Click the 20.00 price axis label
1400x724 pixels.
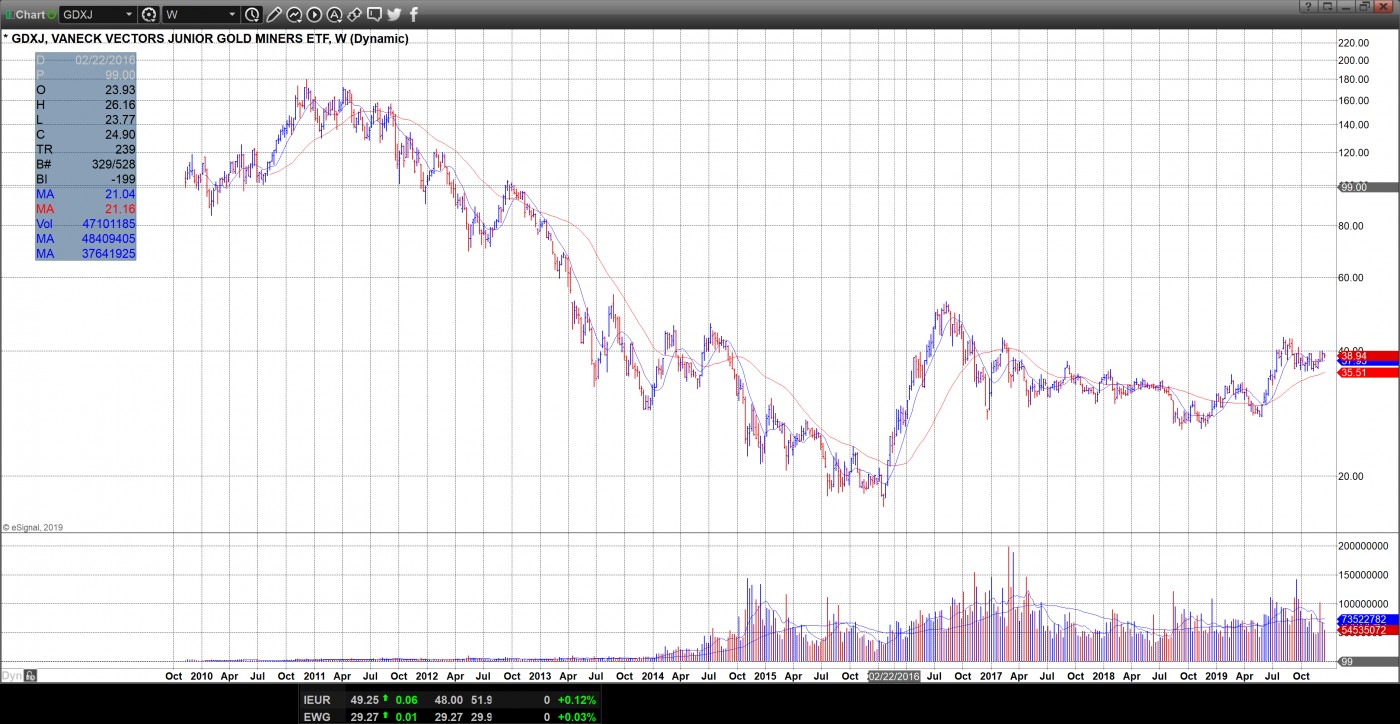pyautogui.click(x=1353, y=476)
